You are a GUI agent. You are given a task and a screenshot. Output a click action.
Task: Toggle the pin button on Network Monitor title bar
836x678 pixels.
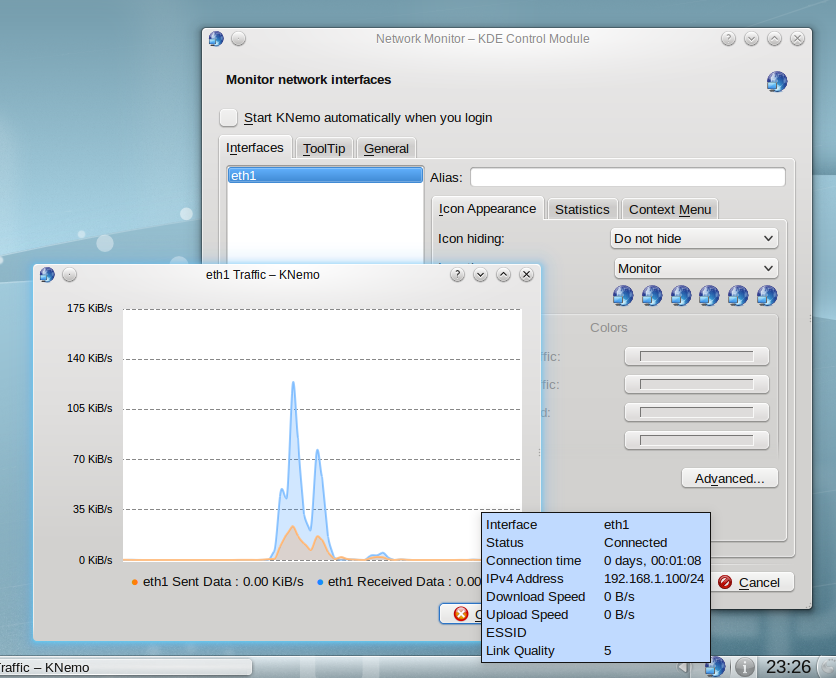239,39
